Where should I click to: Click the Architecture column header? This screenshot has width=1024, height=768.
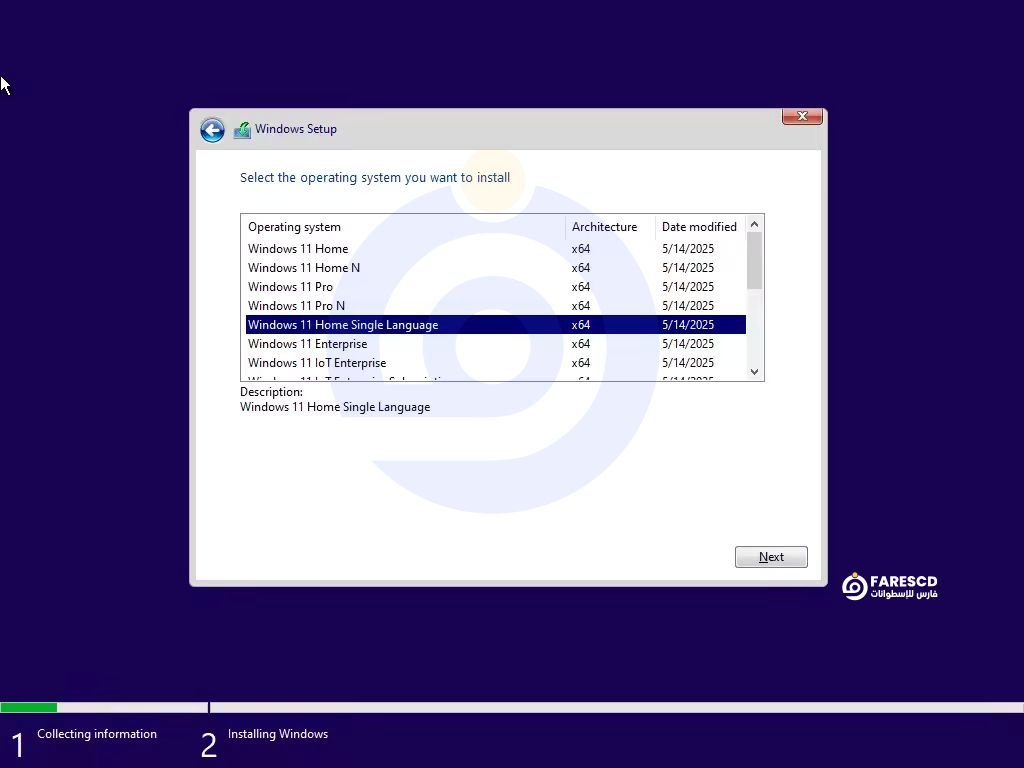(610, 227)
